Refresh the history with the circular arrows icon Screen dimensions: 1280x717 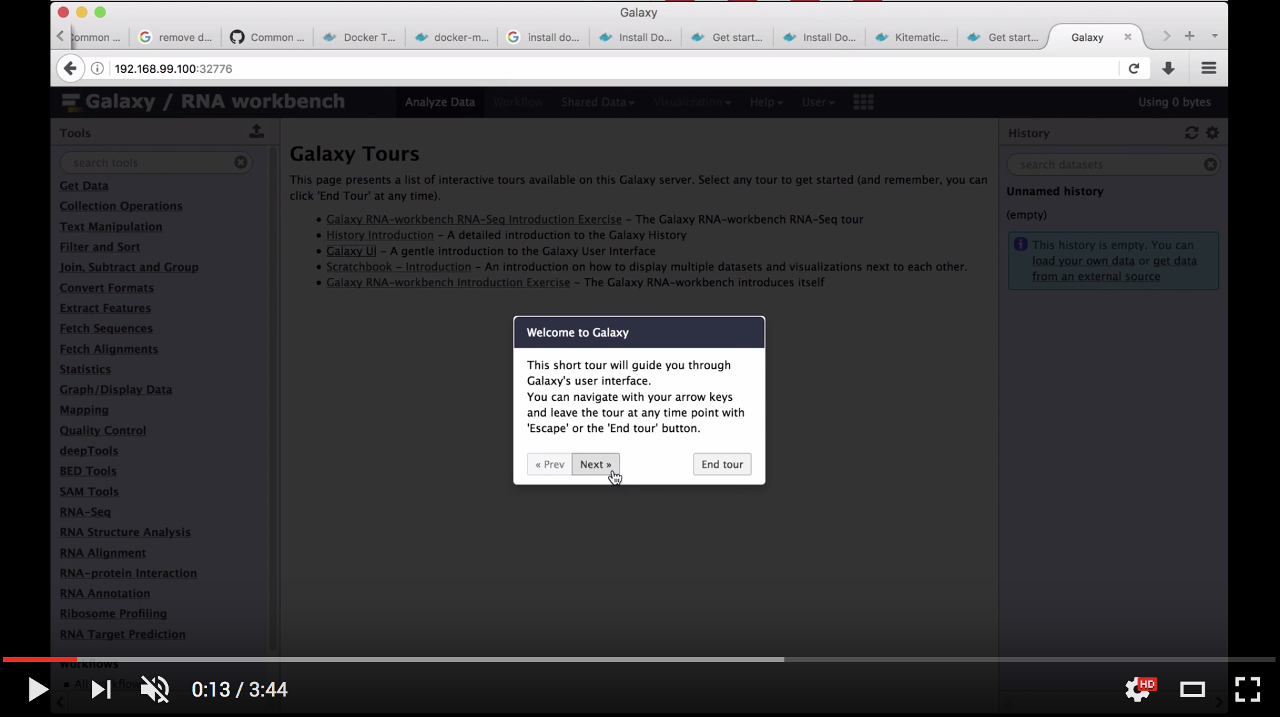[1192, 132]
